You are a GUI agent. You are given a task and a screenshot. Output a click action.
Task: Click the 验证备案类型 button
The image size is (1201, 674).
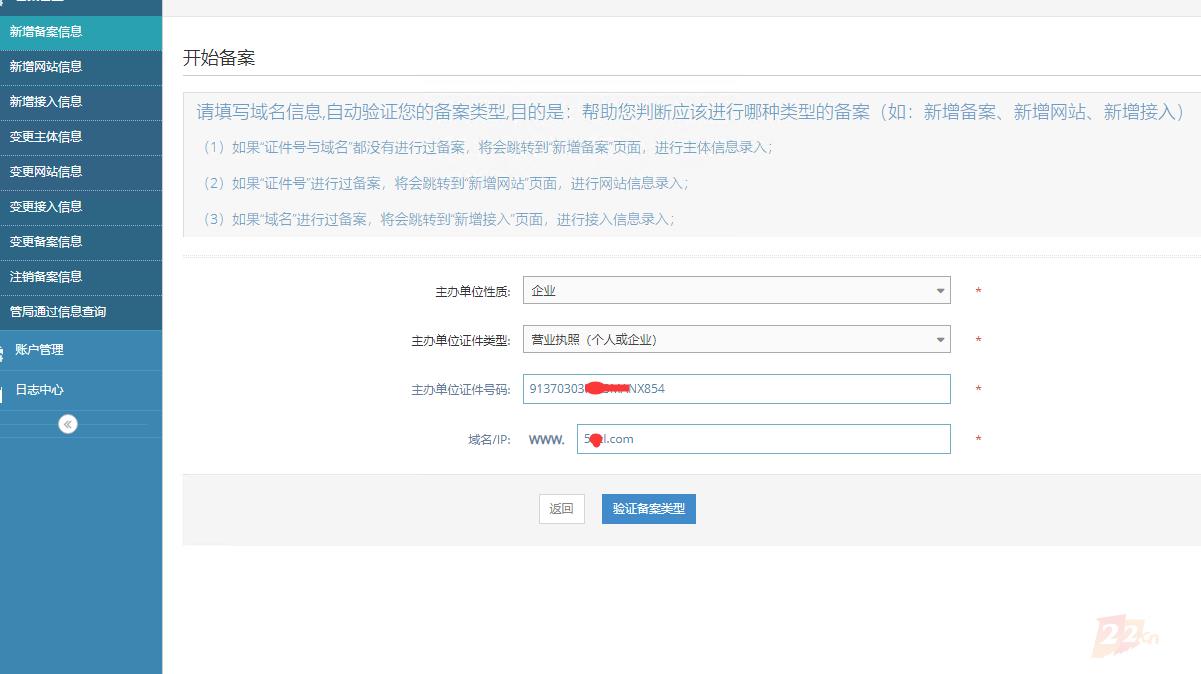(648, 509)
